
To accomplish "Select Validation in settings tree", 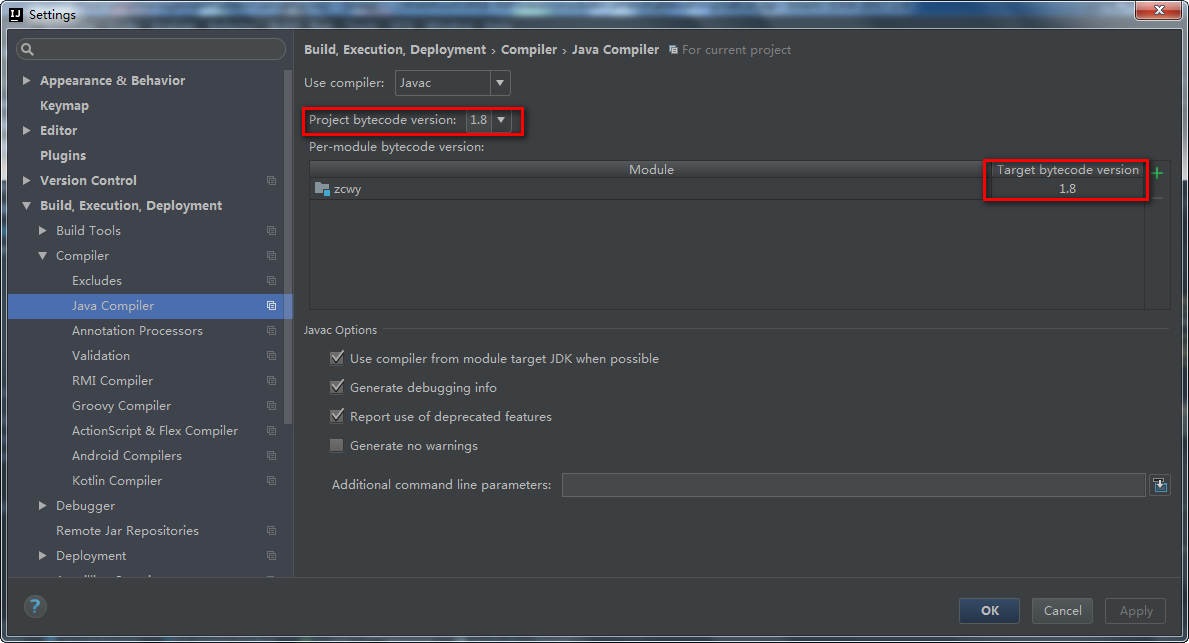I will coord(101,356).
